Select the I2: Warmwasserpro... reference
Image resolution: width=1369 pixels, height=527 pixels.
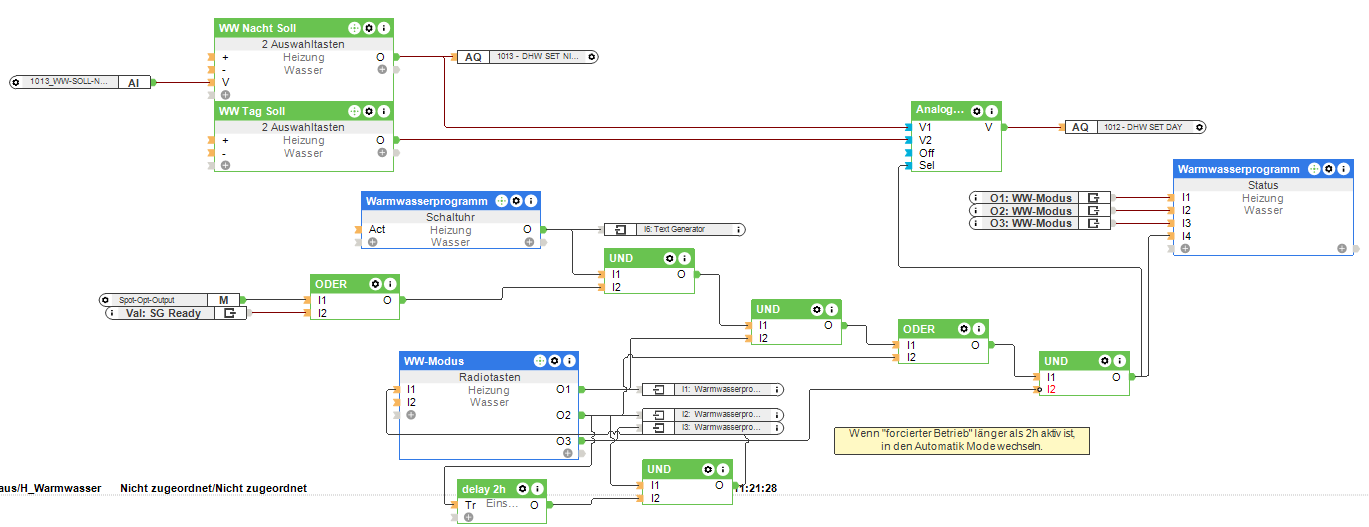[712, 414]
